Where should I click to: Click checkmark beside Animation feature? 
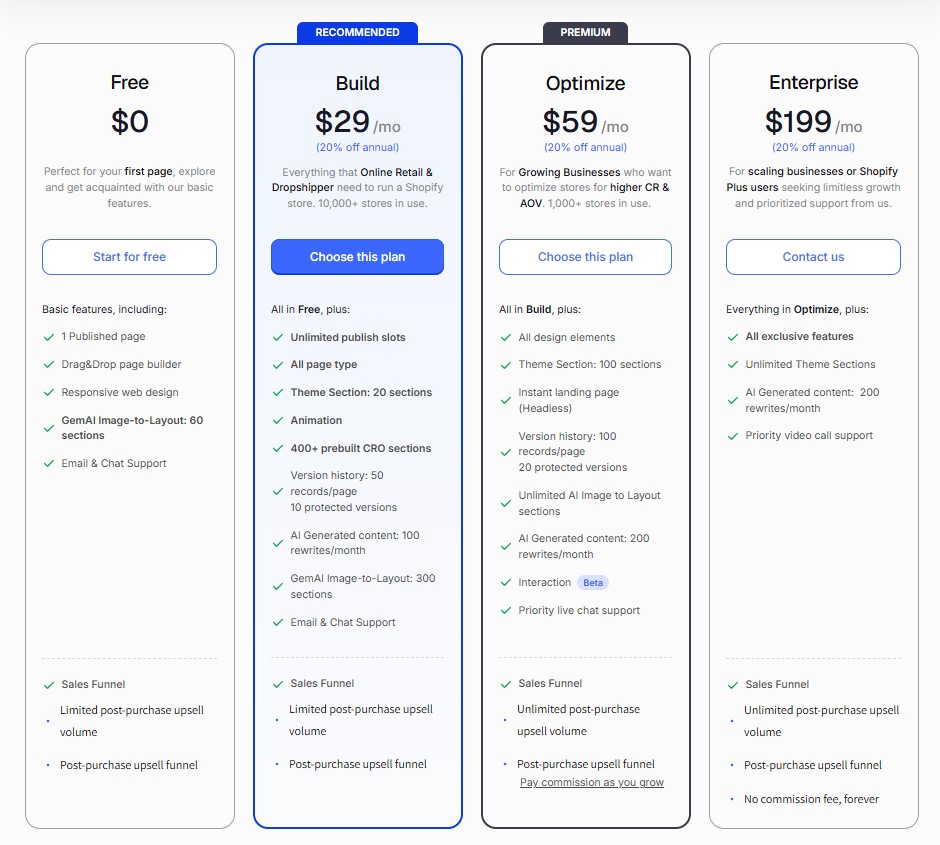pos(278,421)
